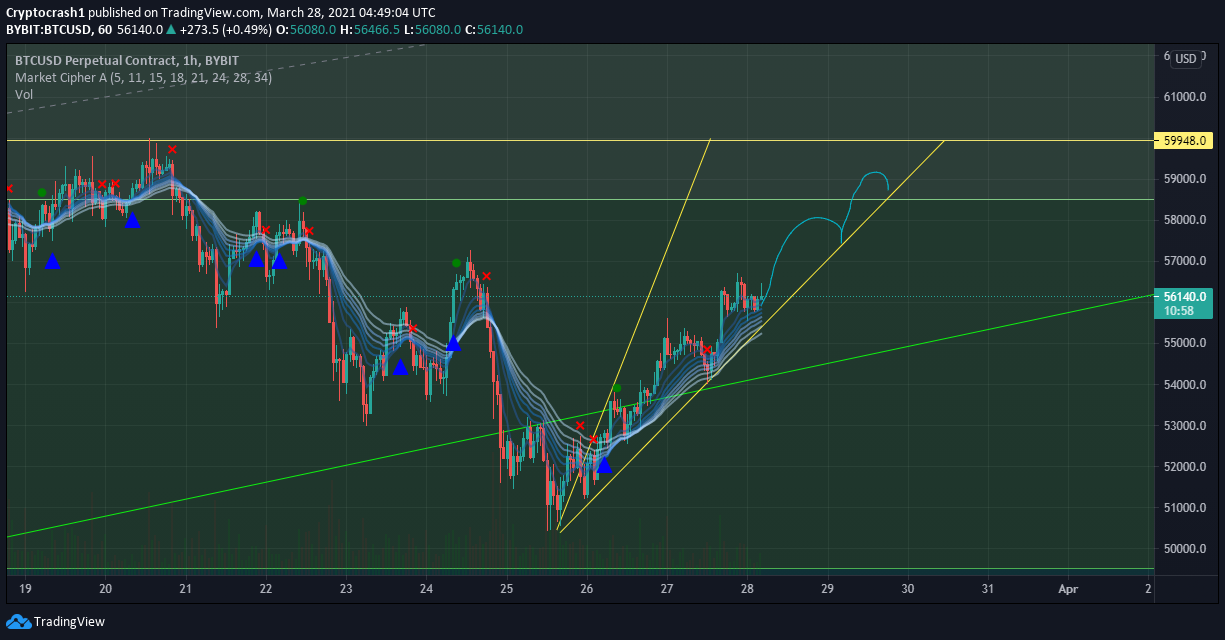Click the date 19 on time axis
This screenshot has height=640, width=1225.
click(25, 589)
